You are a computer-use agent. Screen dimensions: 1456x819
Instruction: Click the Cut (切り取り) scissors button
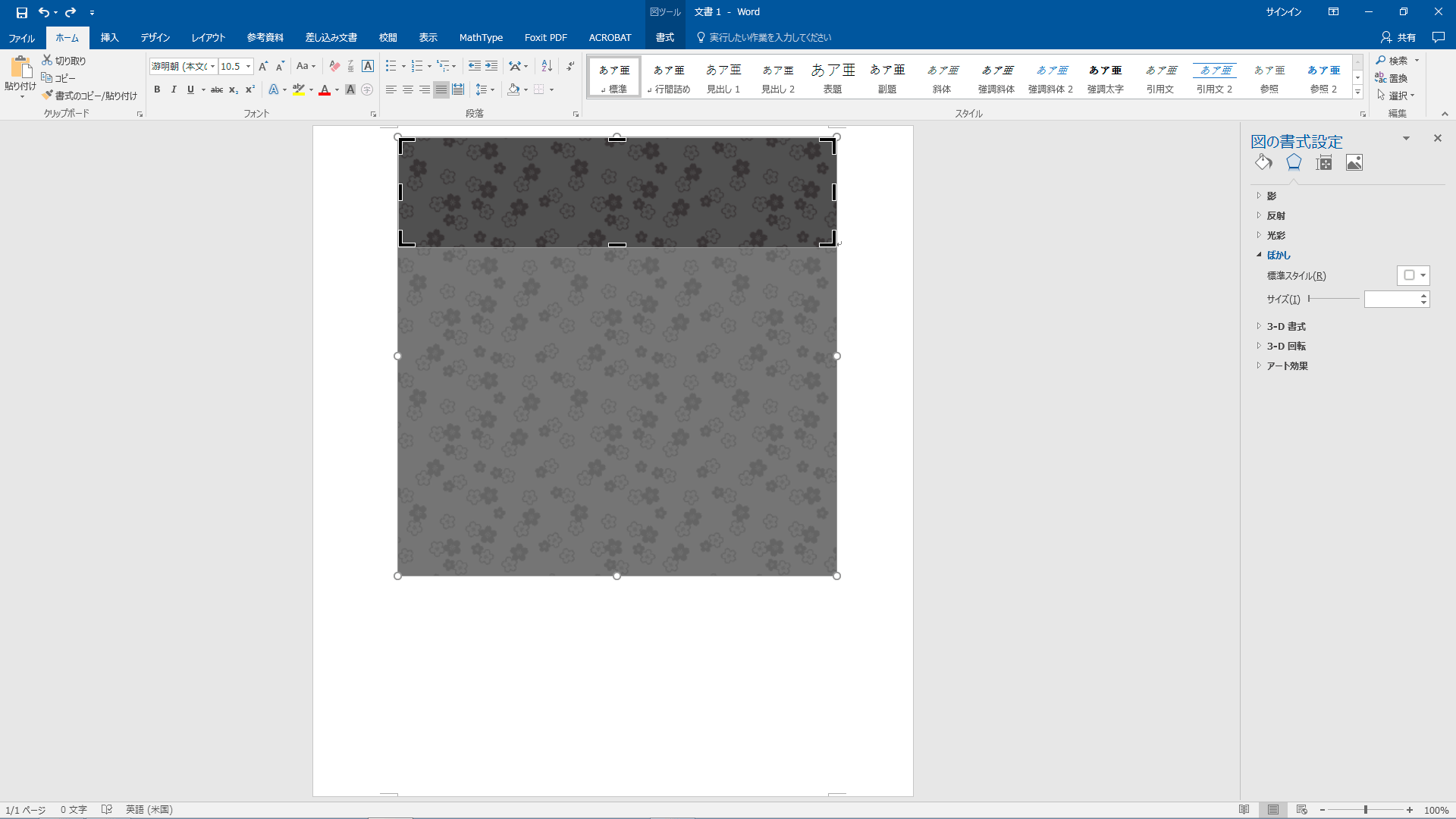(x=64, y=61)
